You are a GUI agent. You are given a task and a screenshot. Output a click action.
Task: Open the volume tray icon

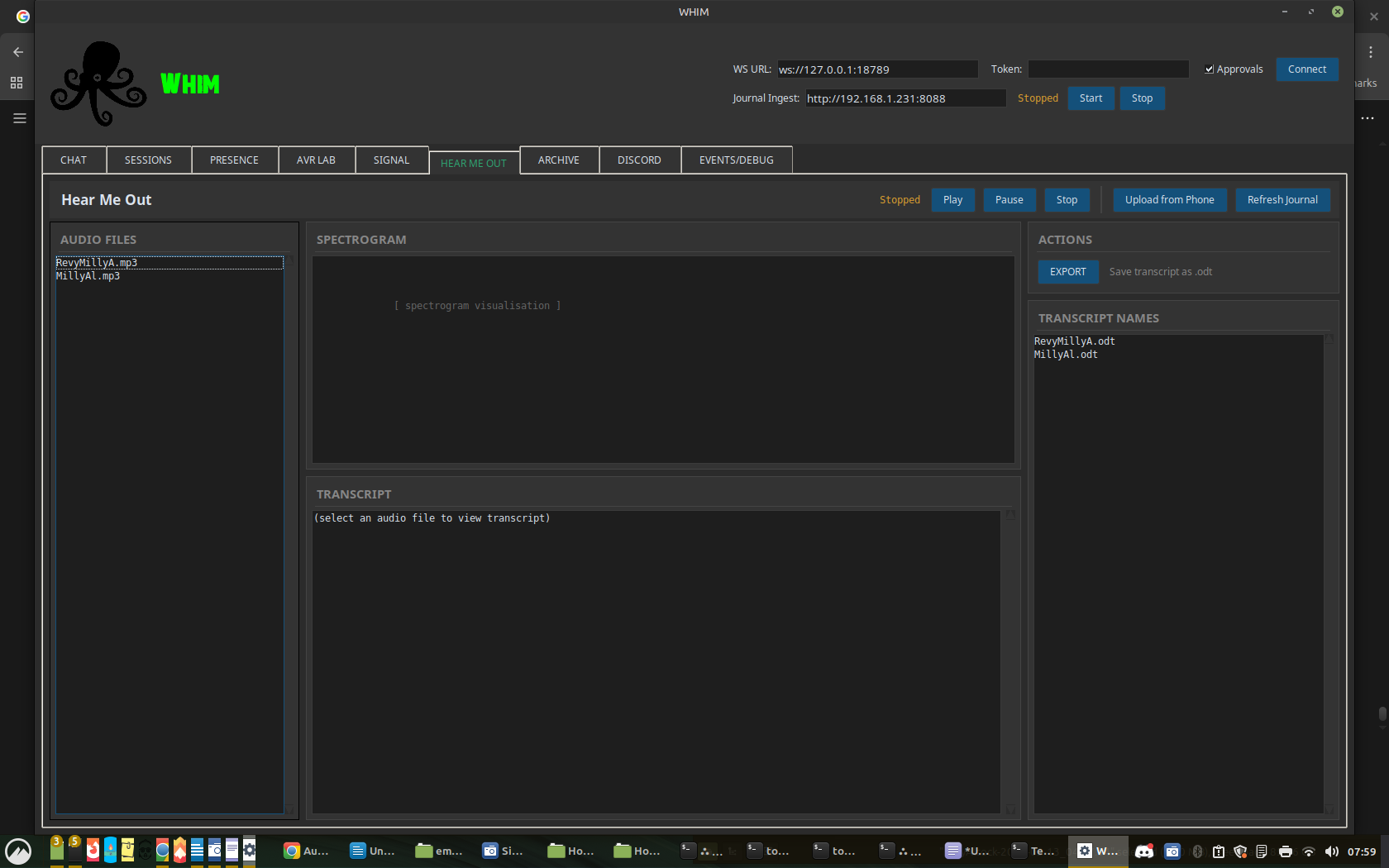pyautogui.click(x=1331, y=851)
